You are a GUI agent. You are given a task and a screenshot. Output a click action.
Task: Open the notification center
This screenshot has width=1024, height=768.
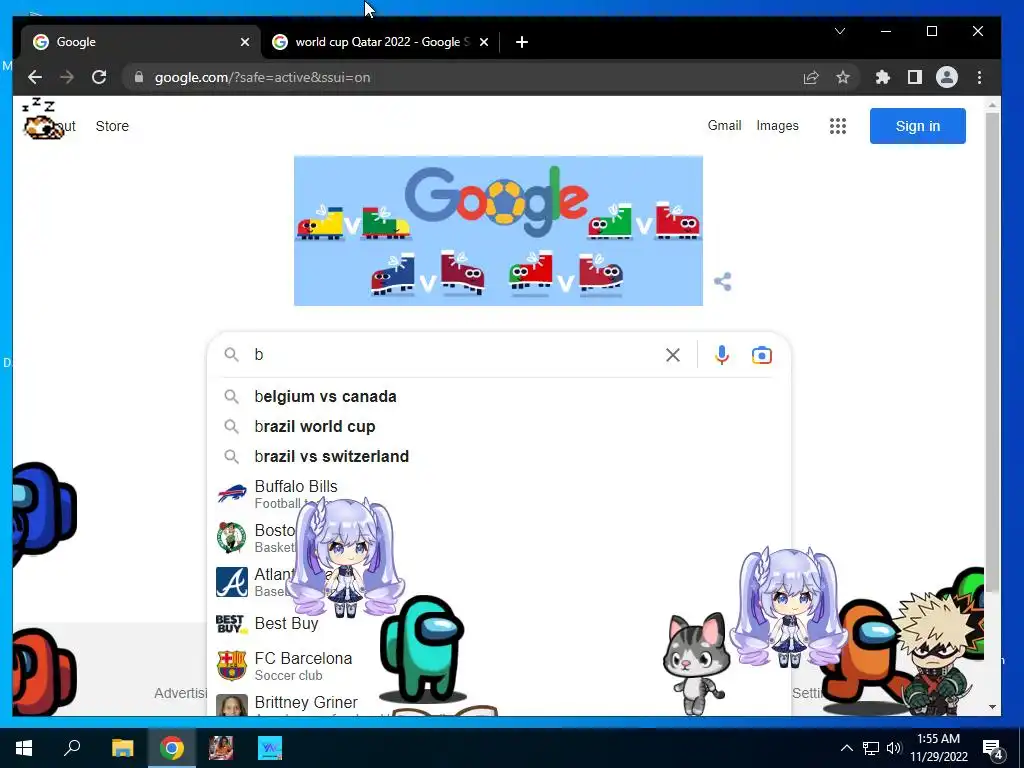point(993,748)
